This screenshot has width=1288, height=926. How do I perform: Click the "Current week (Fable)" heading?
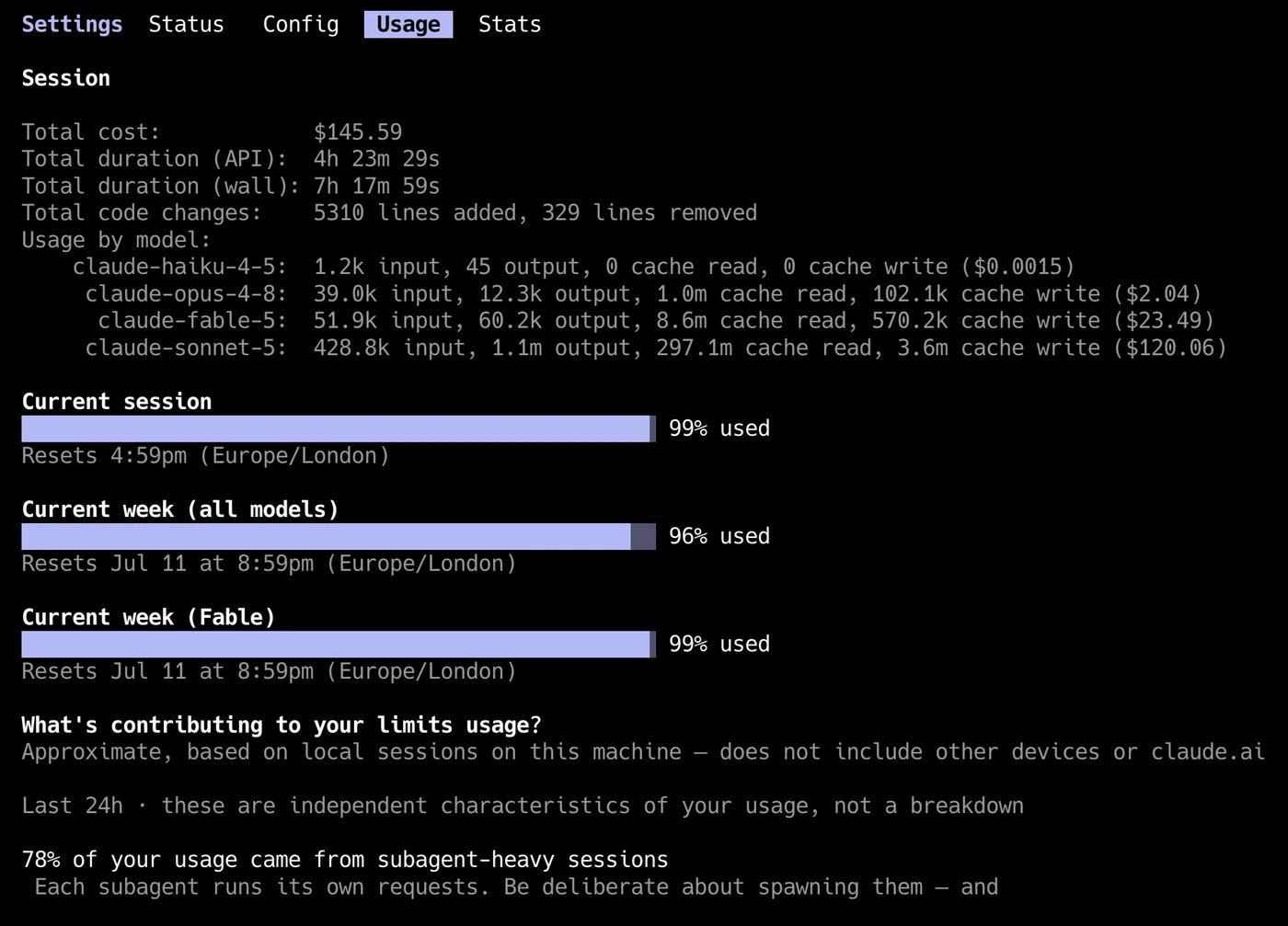pyautogui.click(x=148, y=617)
